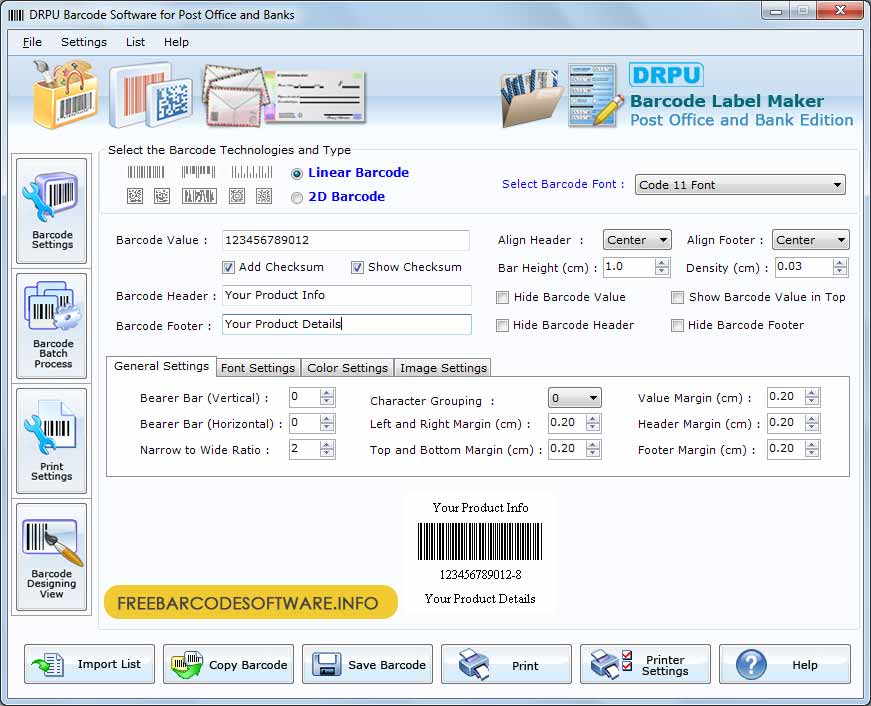Screen dimensions: 871x706
Task: Switch to the Image Settings tab
Action: pos(443,368)
